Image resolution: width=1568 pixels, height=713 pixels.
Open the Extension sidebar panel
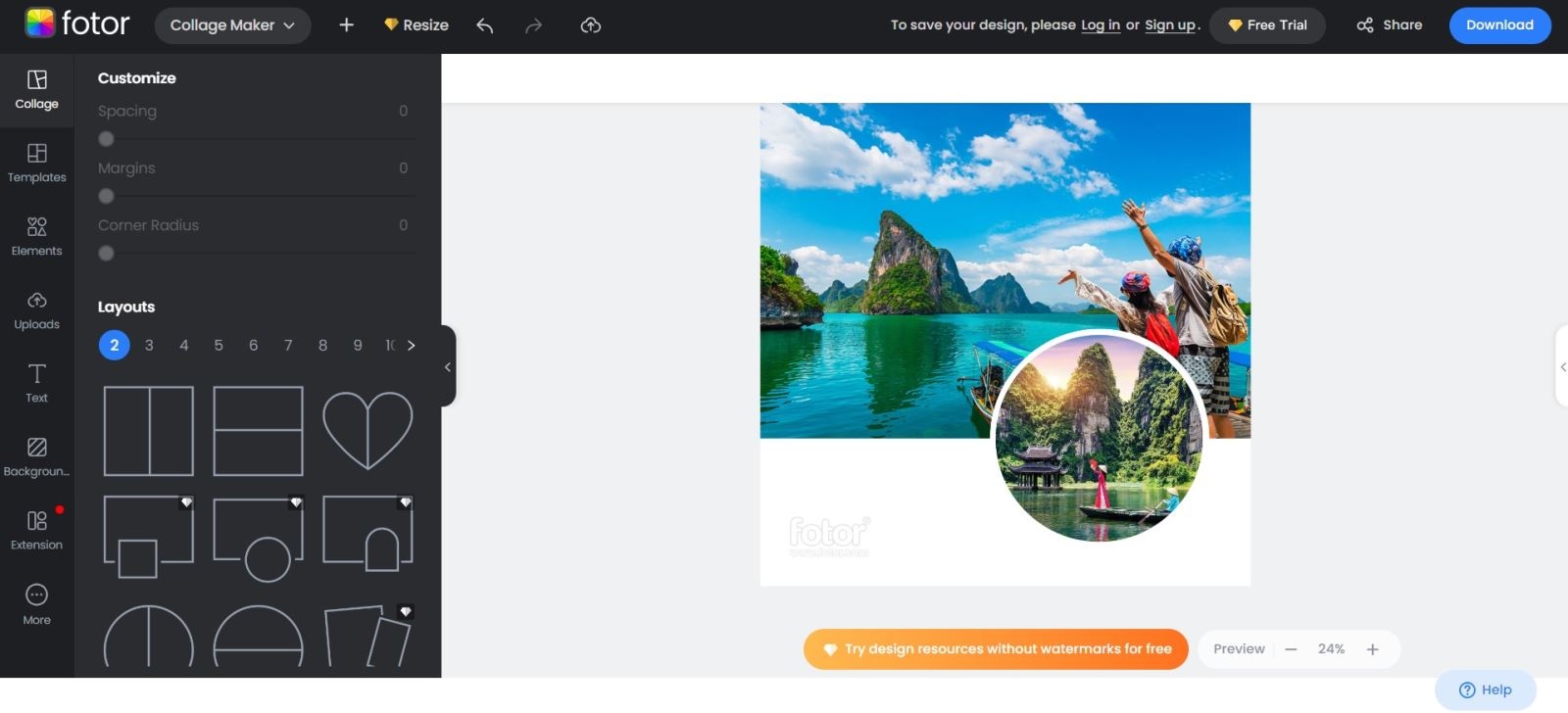36,531
